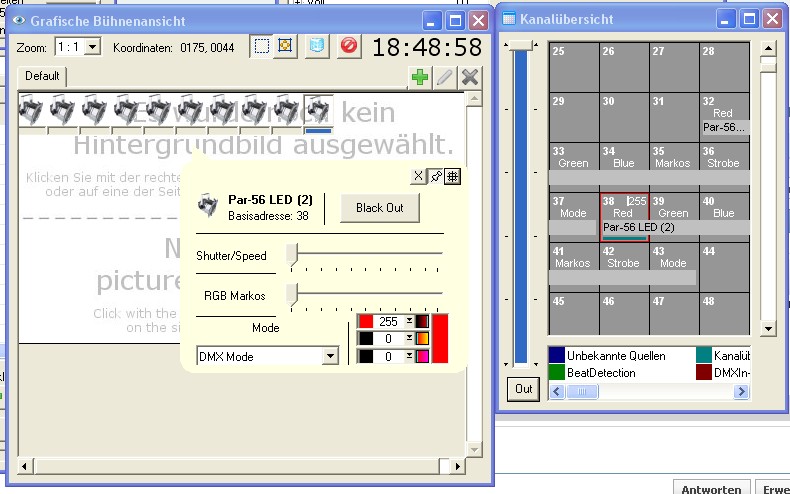This screenshot has height=494, width=790.
Task: Select channel 41 Markos cell
Action: (x=574, y=267)
